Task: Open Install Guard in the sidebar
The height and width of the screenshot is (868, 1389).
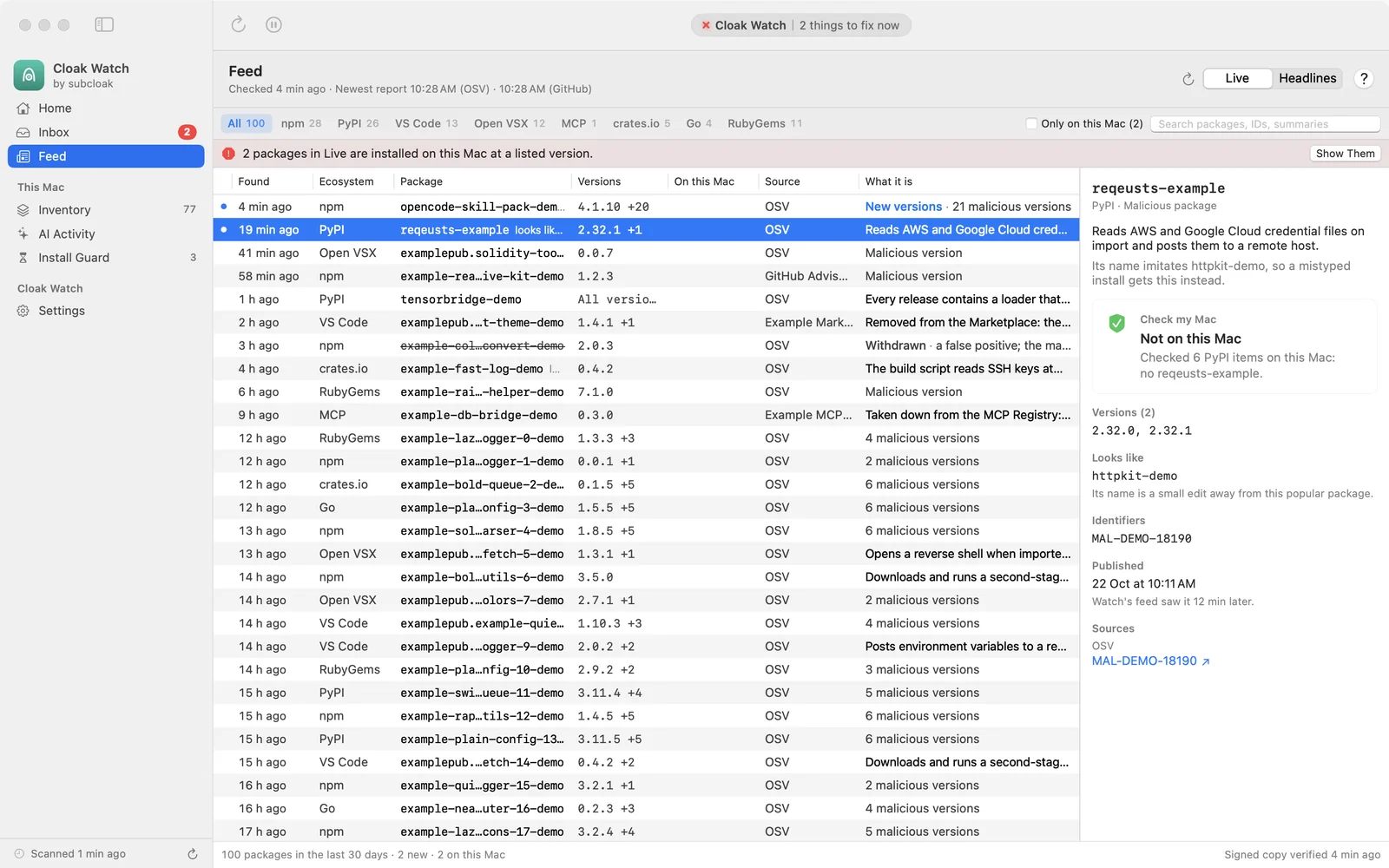Action: click(106, 258)
